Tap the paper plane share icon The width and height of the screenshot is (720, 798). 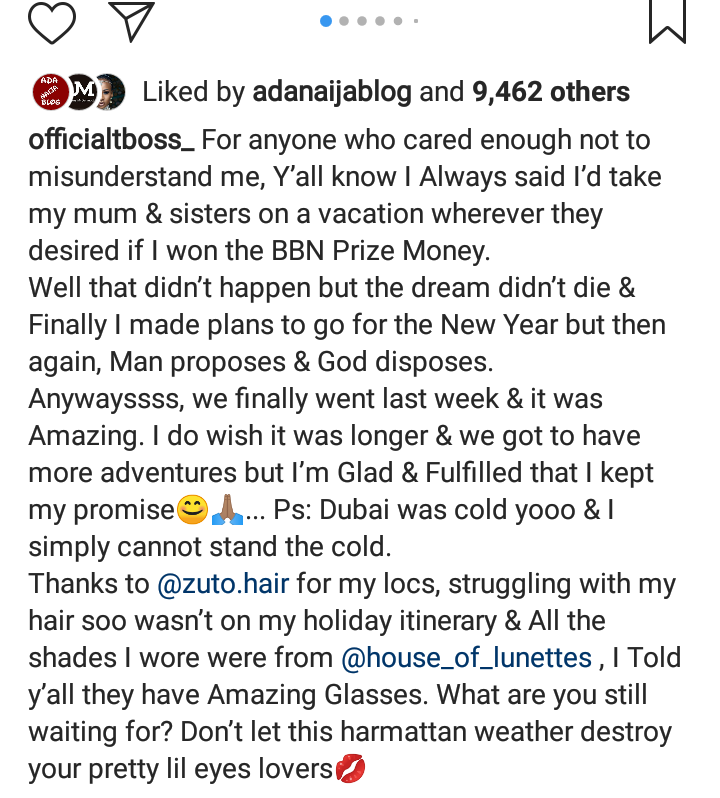pyautogui.click(x=131, y=21)
